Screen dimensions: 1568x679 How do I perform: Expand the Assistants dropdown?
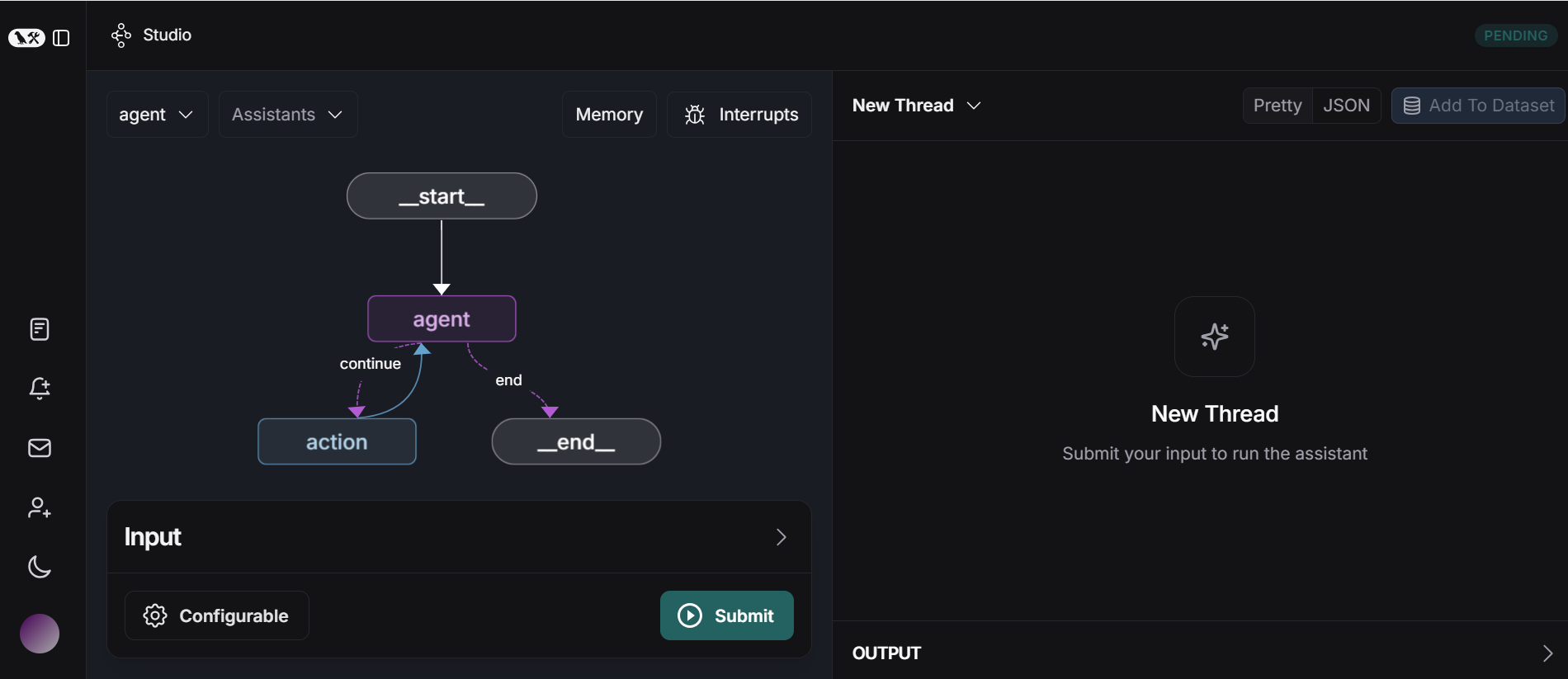(287, 115)
